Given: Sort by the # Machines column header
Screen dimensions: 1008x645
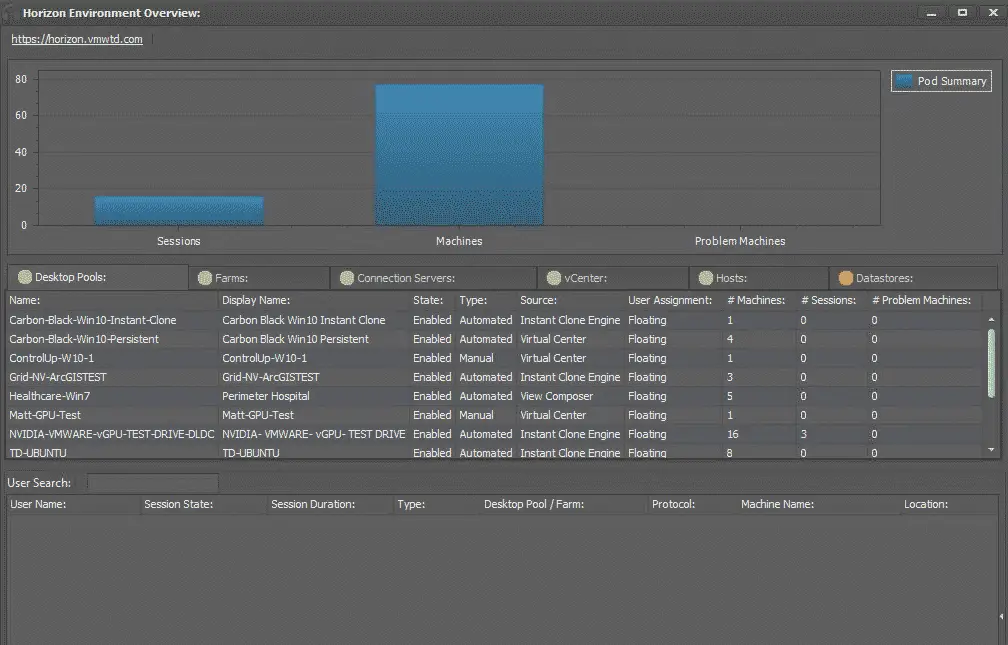Looking at the screenshot, I should tap(756, 300).
